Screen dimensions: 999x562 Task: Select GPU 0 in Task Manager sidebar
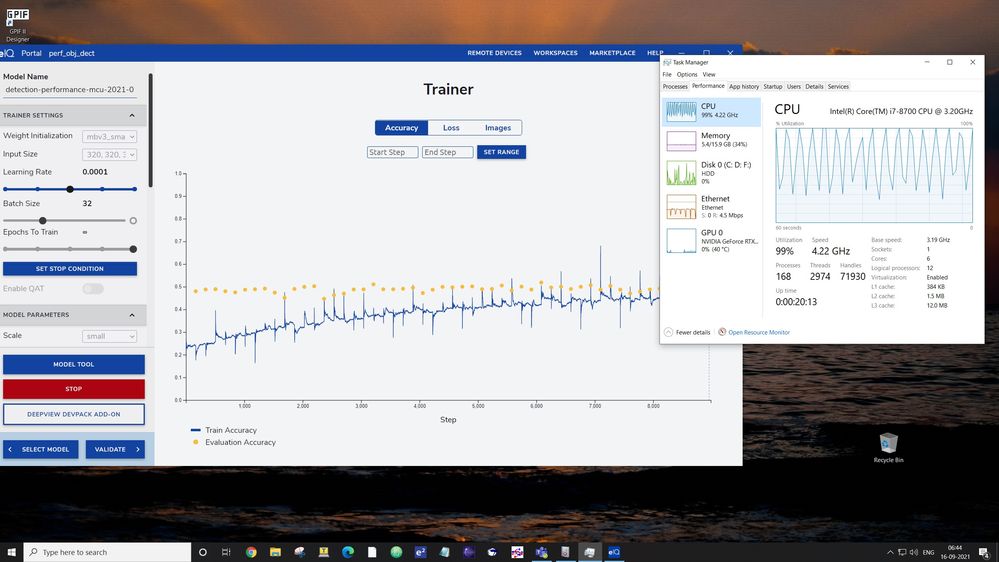coord(711,241)
